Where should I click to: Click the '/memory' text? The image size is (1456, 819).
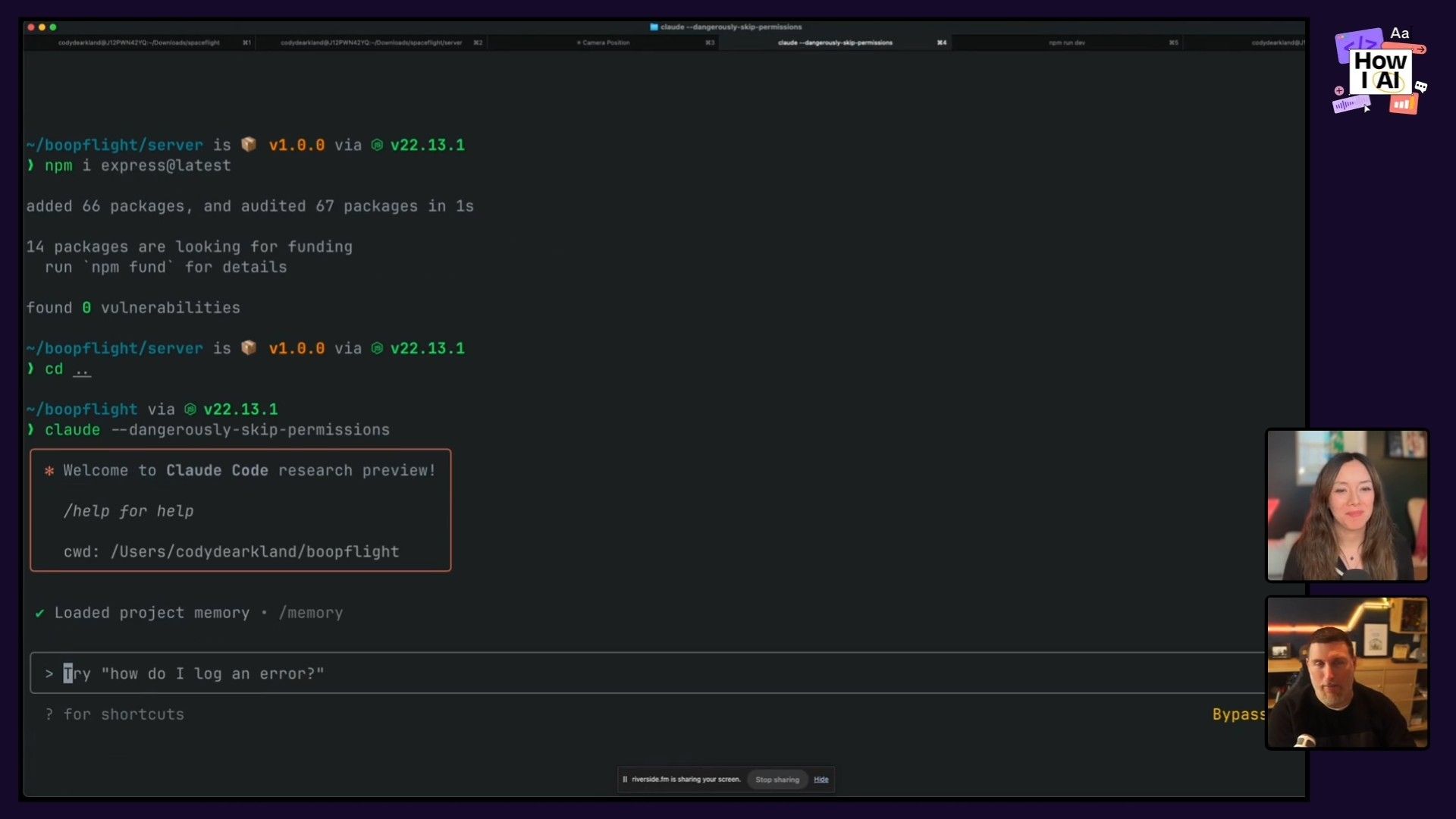311,613
